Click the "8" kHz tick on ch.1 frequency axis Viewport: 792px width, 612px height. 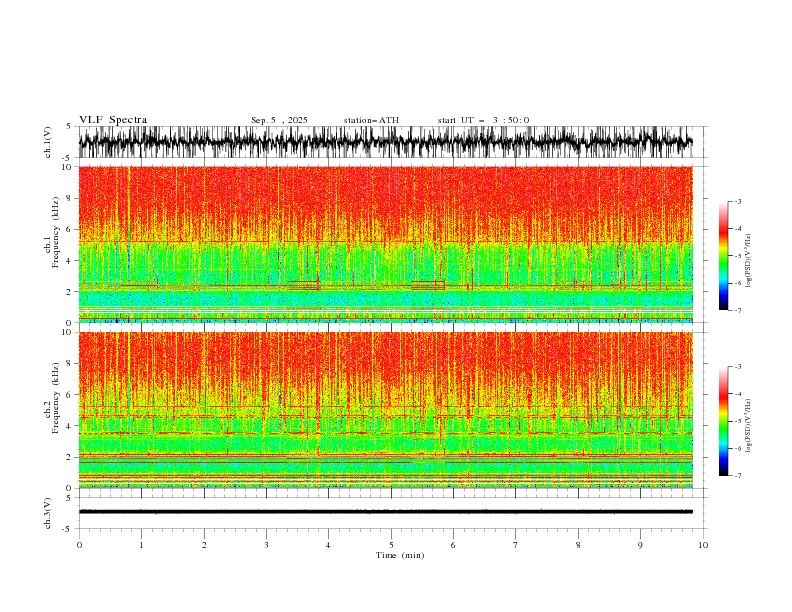click(x=68, y=198)
